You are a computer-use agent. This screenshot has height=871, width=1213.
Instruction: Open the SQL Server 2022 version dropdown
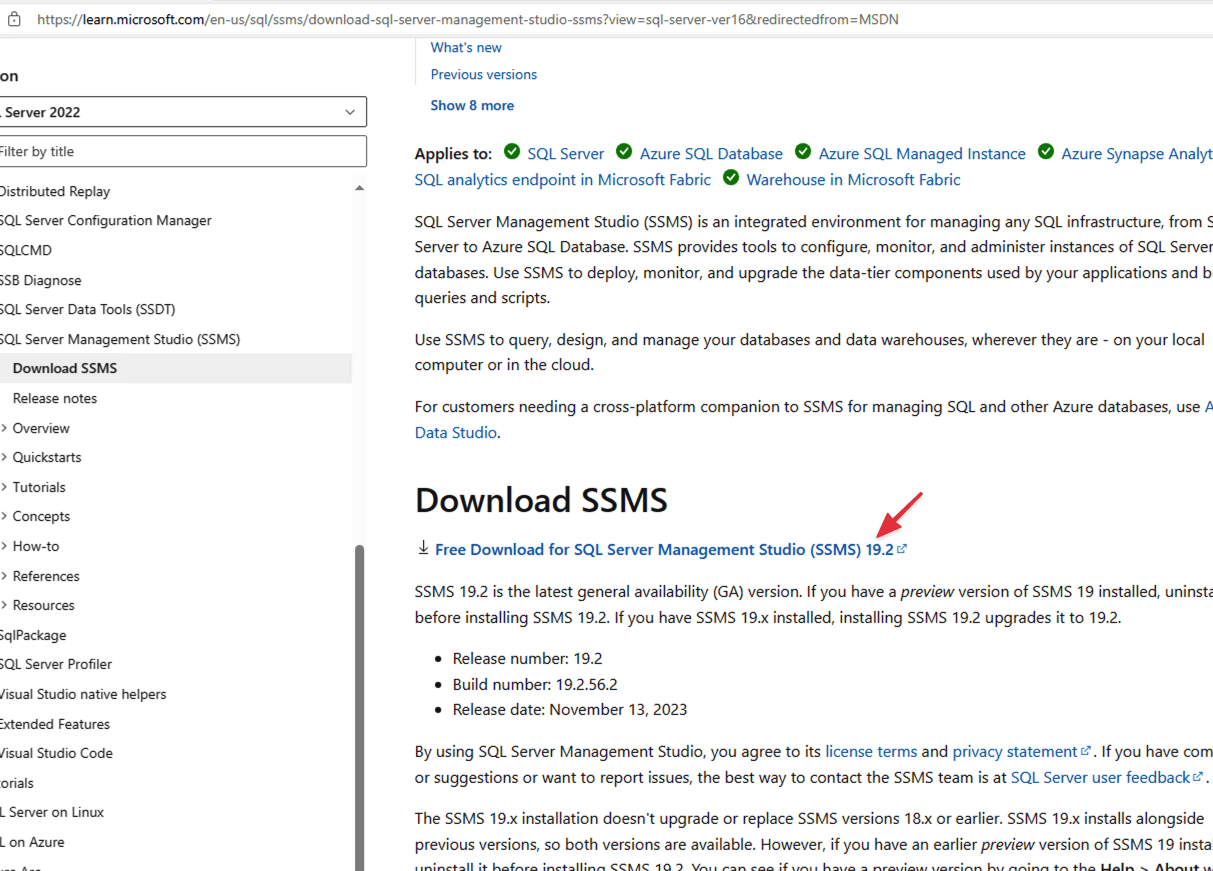(x=182, y=112)
